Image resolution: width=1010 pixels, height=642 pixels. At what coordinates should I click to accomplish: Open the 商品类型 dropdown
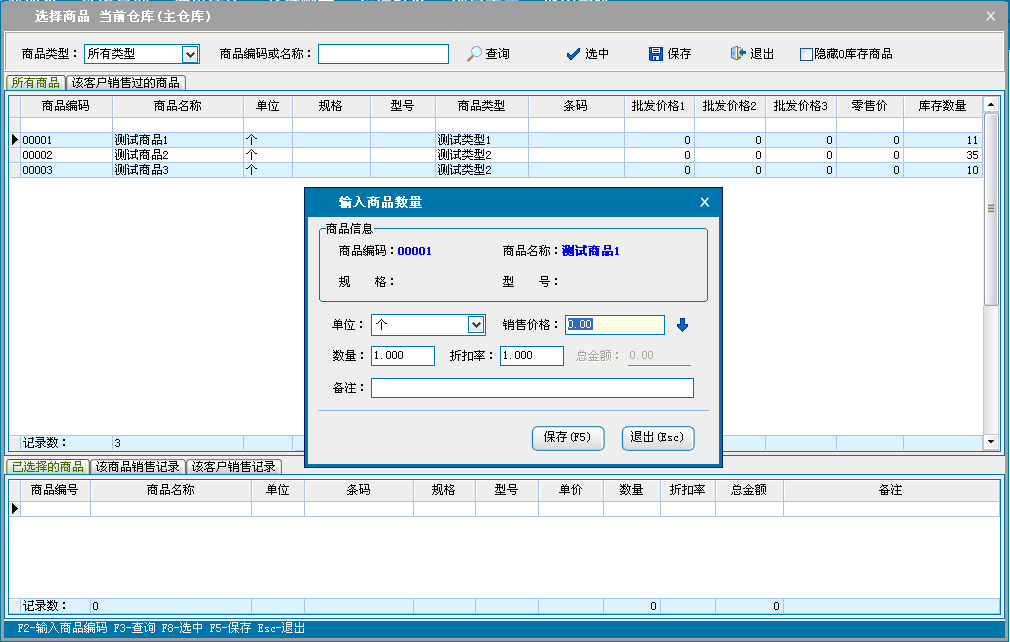click(190, 54)
